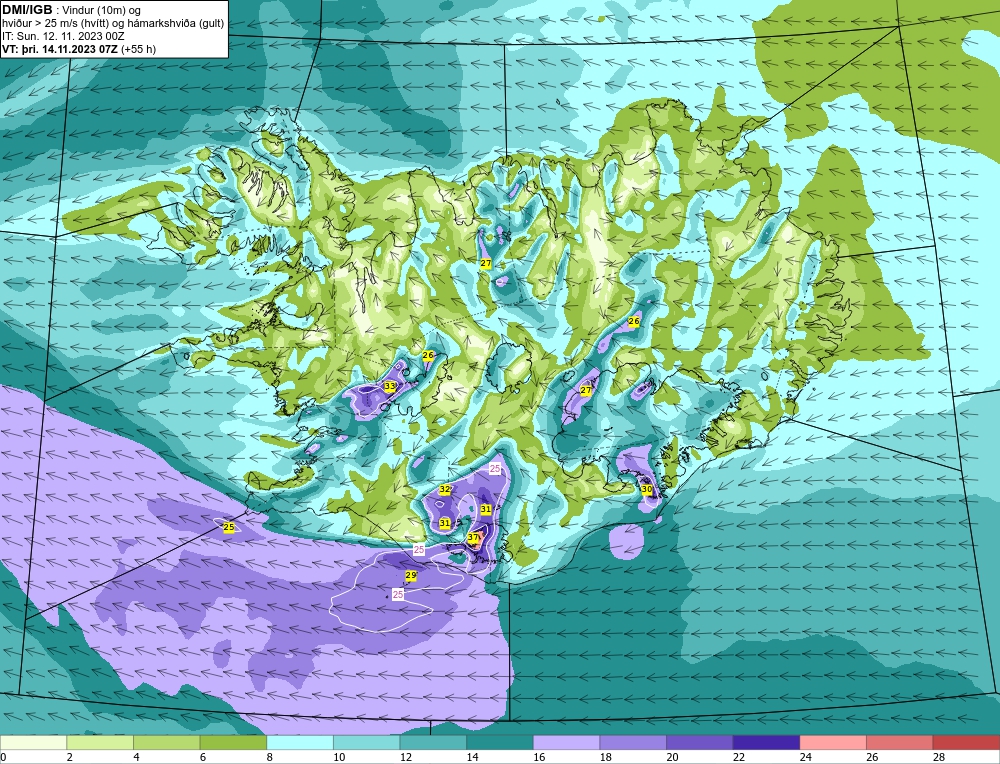
Task: Select the pink 24–26 m/s legend swatch
Action: coord(833,742)
